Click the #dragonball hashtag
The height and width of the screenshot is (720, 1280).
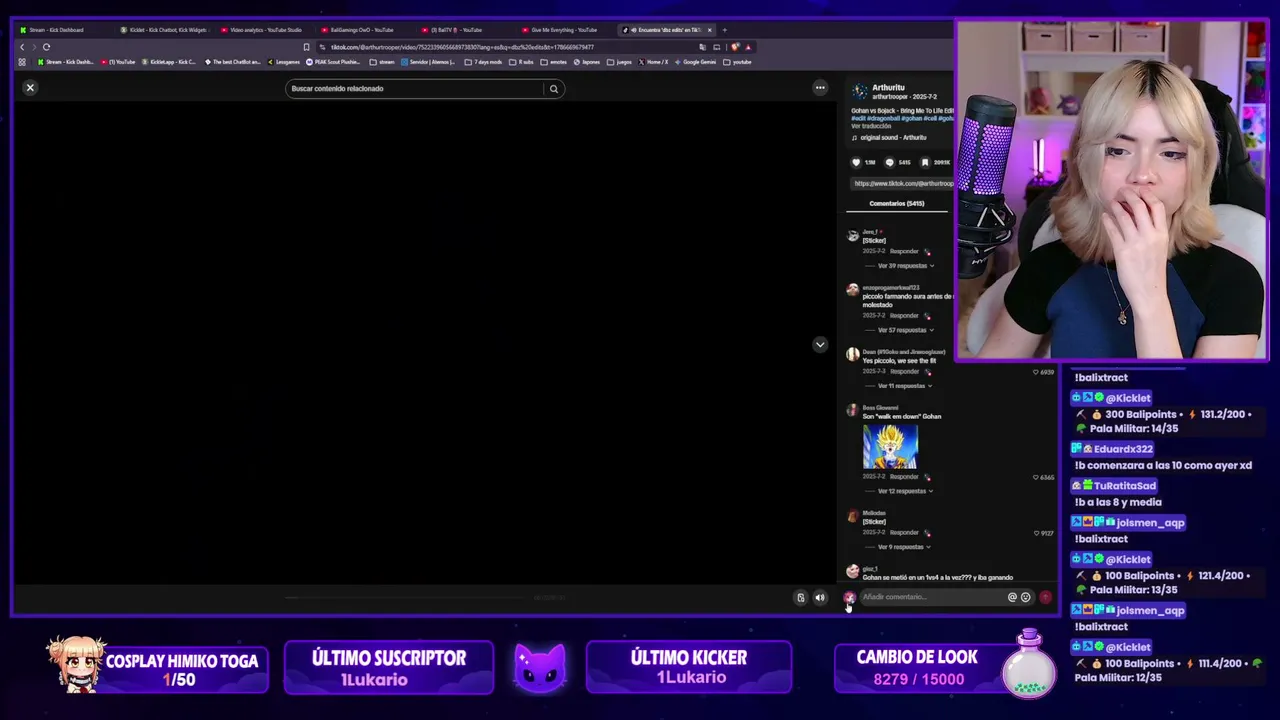click(885, 118)
